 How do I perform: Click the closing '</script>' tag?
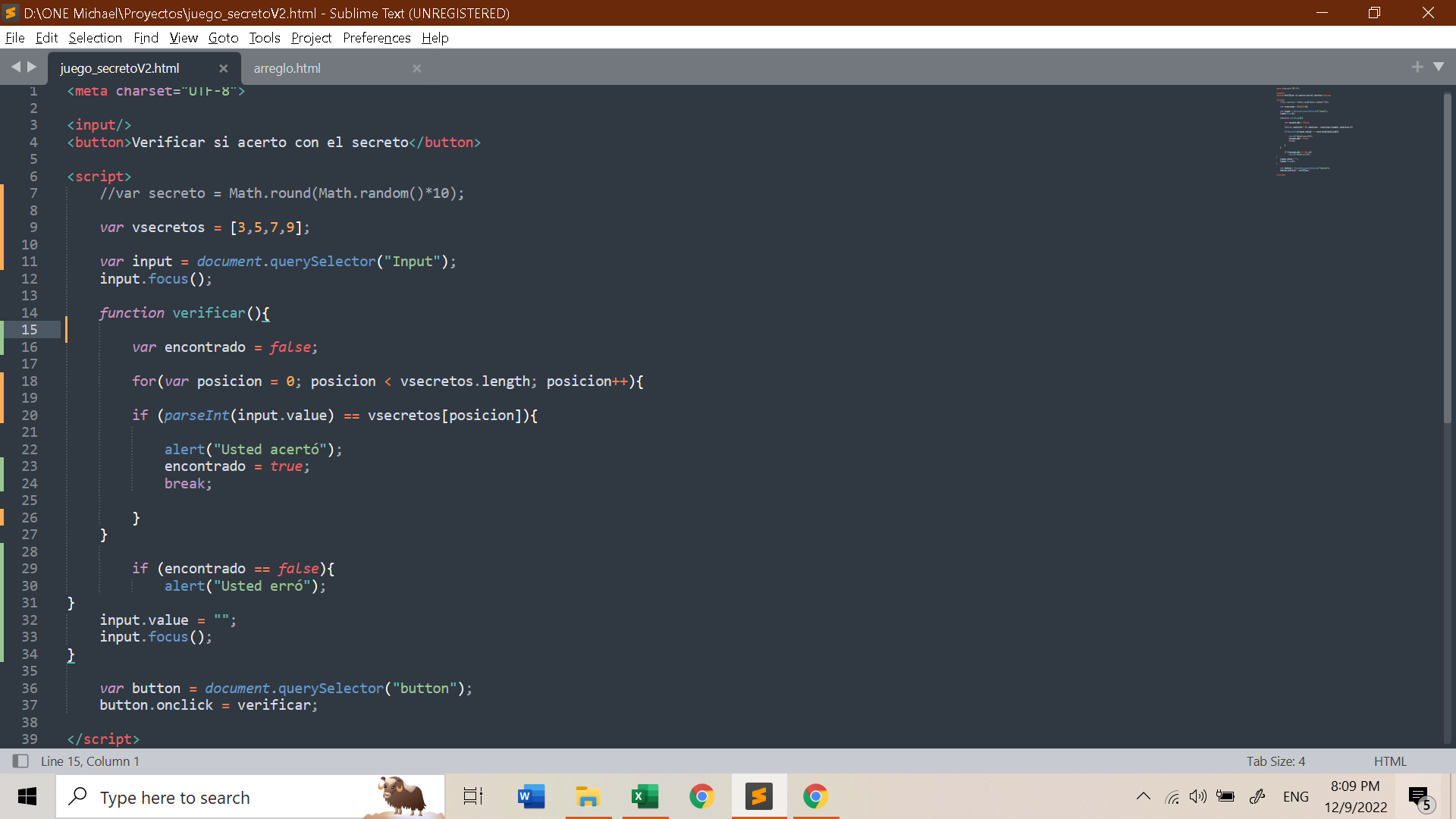coord(103,739)
